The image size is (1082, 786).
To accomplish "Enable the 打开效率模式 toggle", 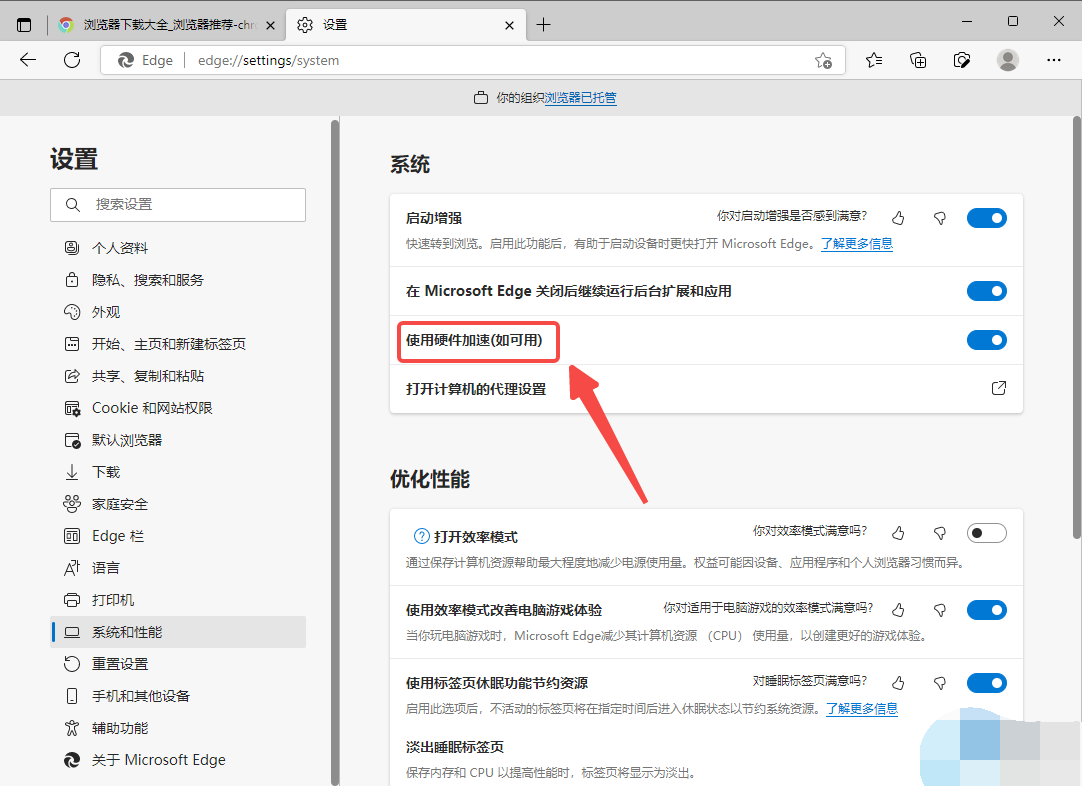I will [986, 533].
